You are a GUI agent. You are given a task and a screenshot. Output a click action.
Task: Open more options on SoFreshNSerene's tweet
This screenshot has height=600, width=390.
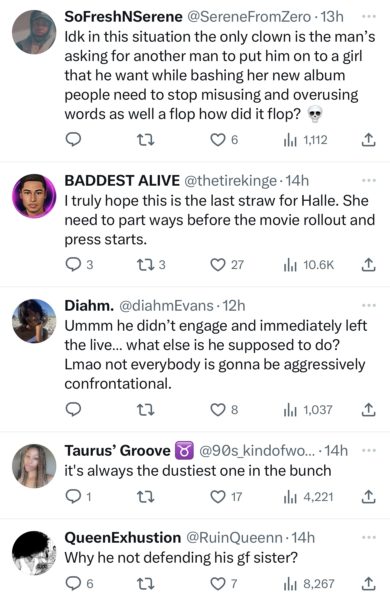(369, 16)
